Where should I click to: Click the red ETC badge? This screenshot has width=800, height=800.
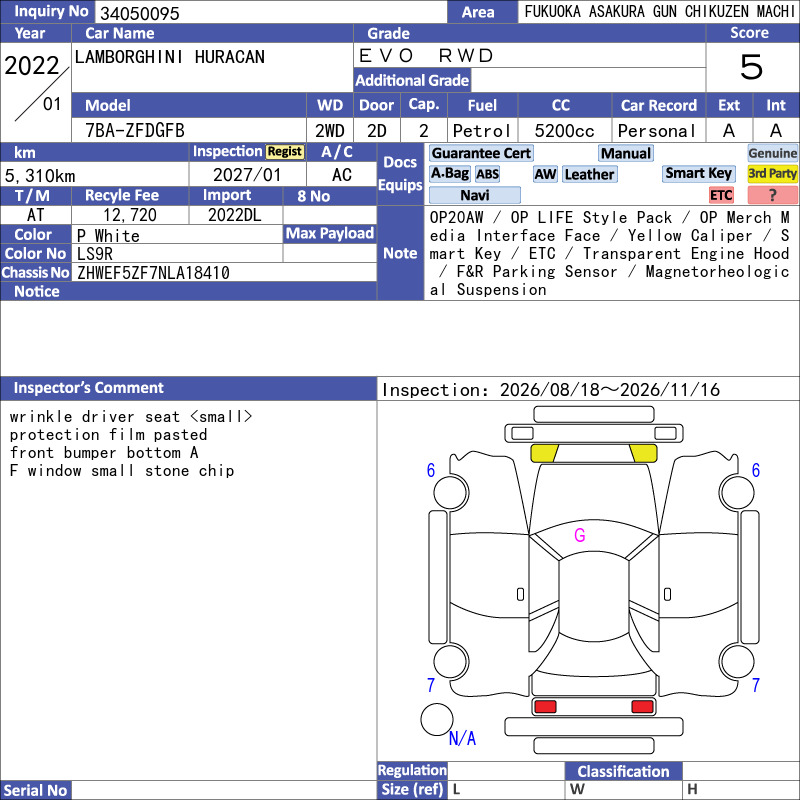click(721, 195)
